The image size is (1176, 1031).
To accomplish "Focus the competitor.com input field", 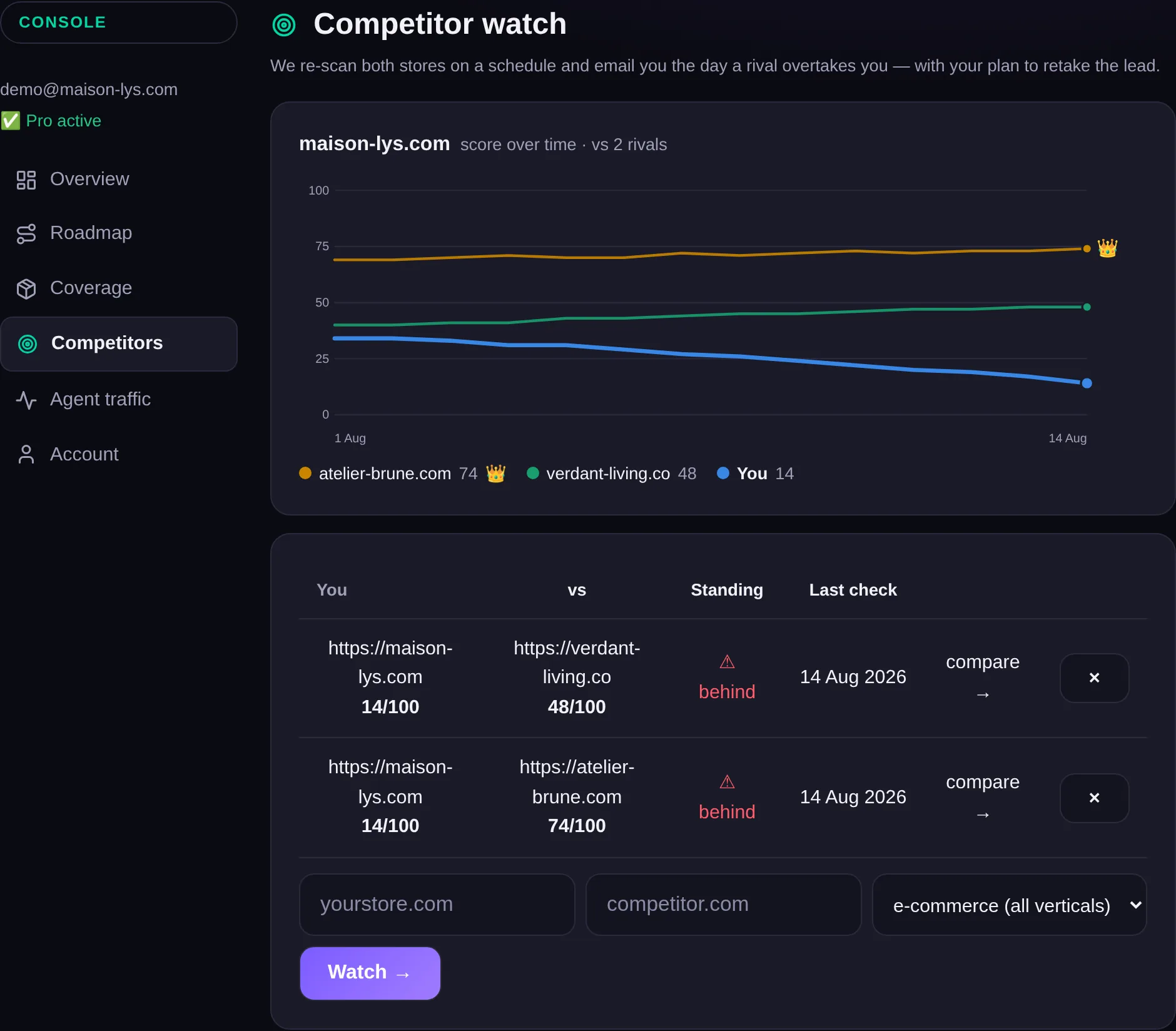I will point(723,905).
